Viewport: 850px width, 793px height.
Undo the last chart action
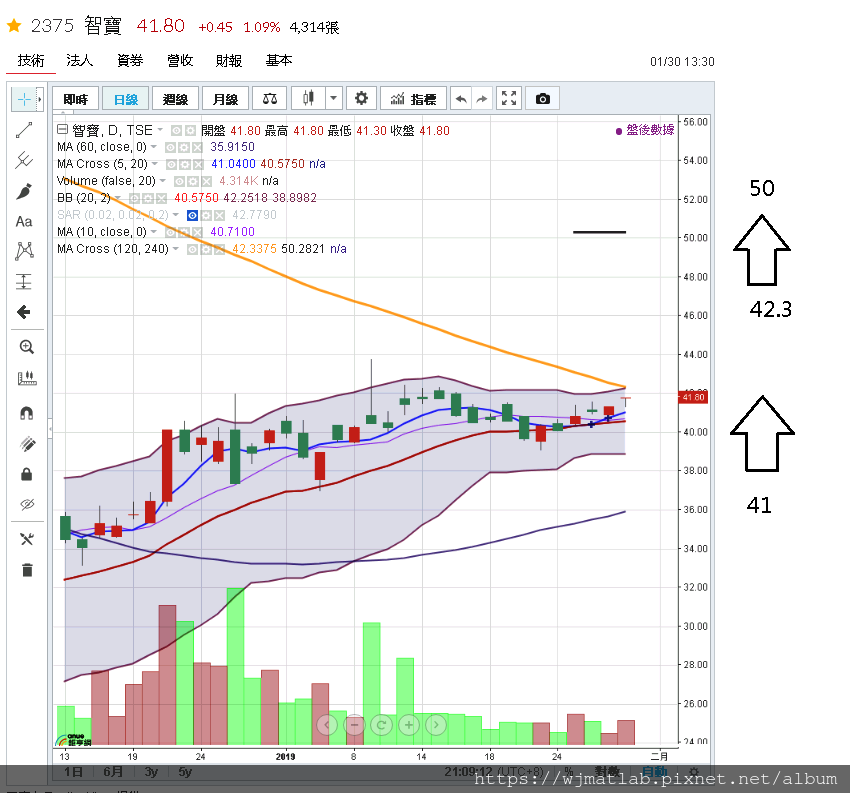click(461, 99)
